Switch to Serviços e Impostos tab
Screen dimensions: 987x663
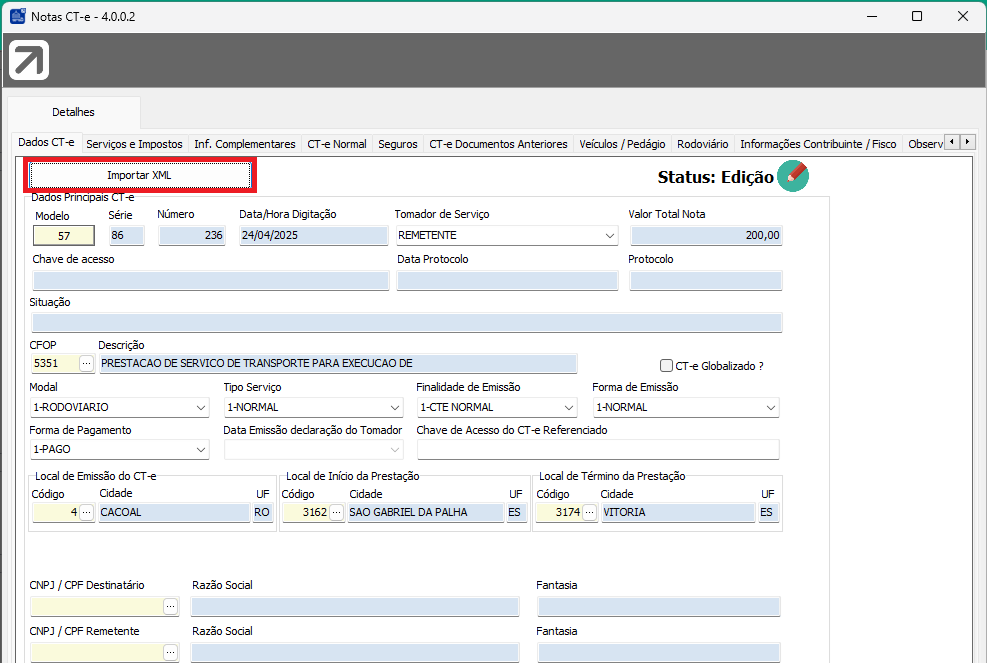[x=134, y=144]
